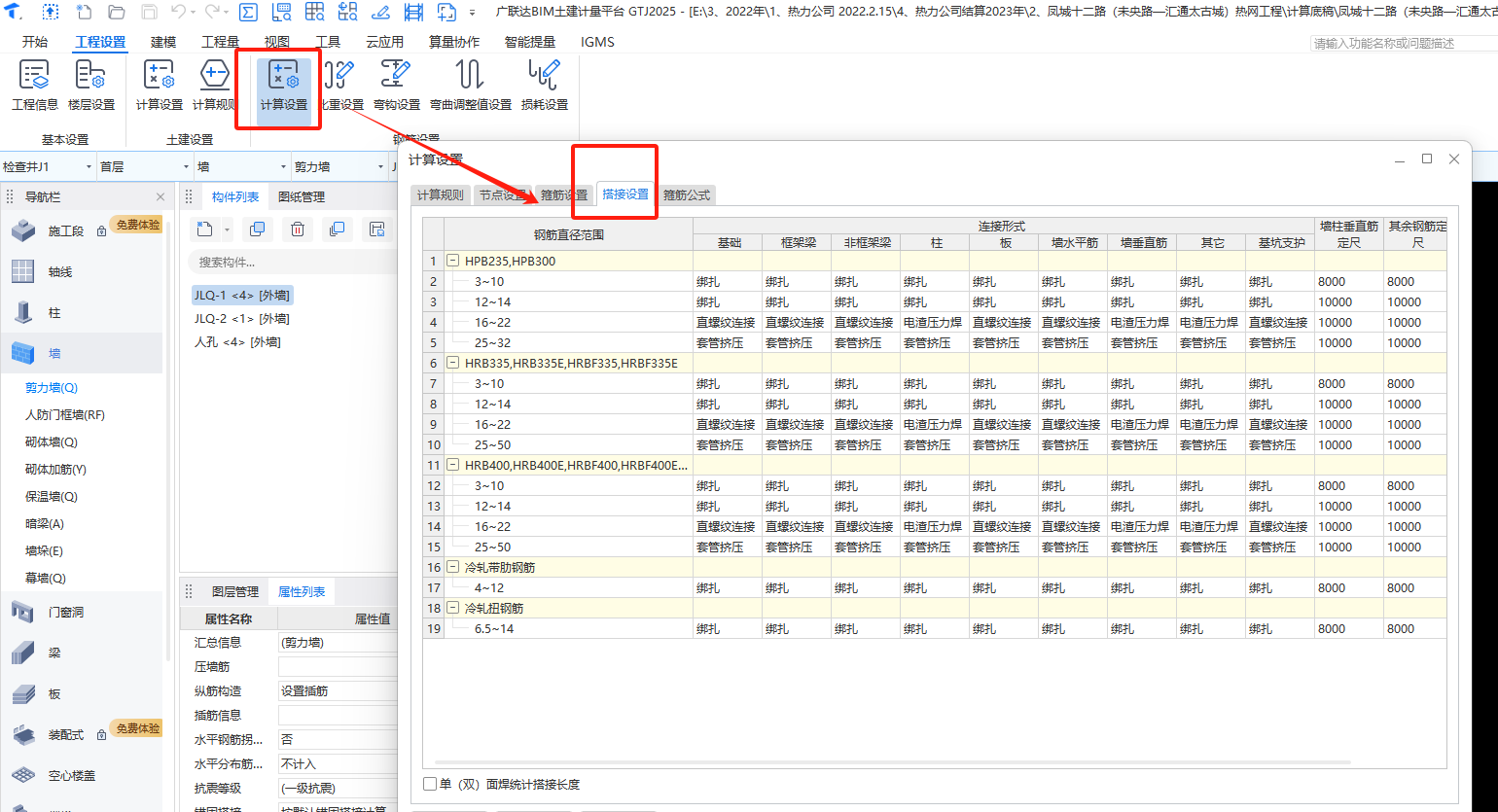
Task: Click 抗震等级 value (一级抗震)
Action: click(x=337, y=788)
